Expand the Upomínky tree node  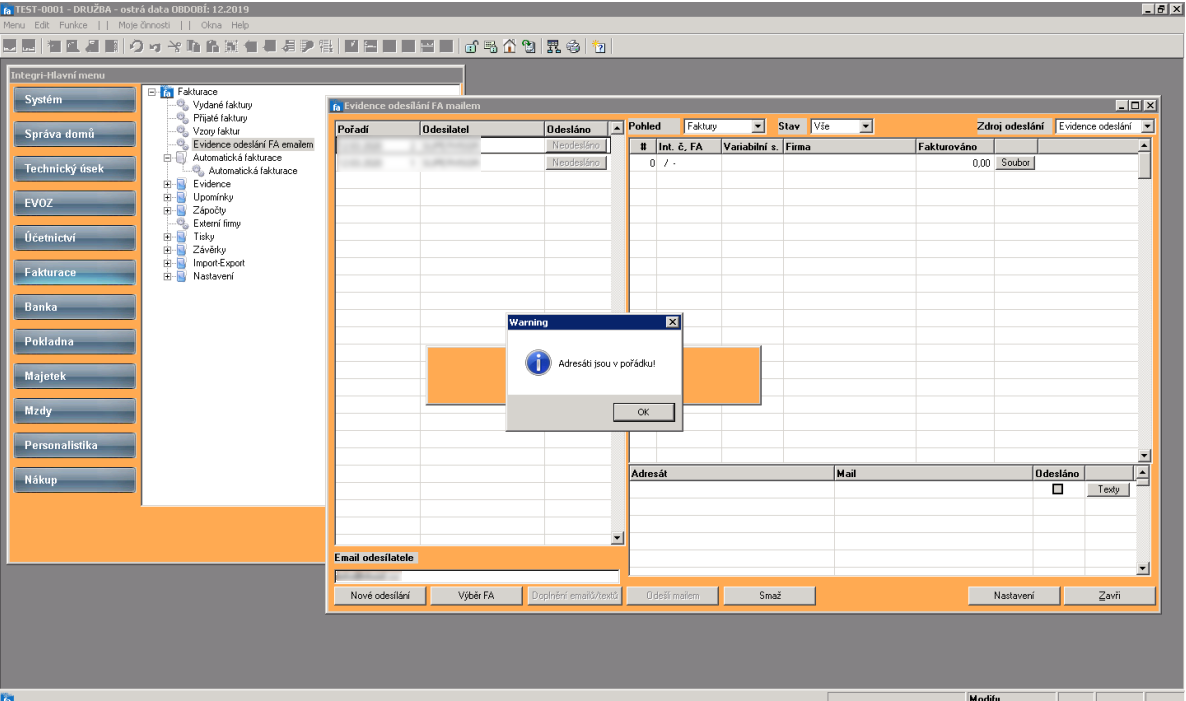pos(167,197)
